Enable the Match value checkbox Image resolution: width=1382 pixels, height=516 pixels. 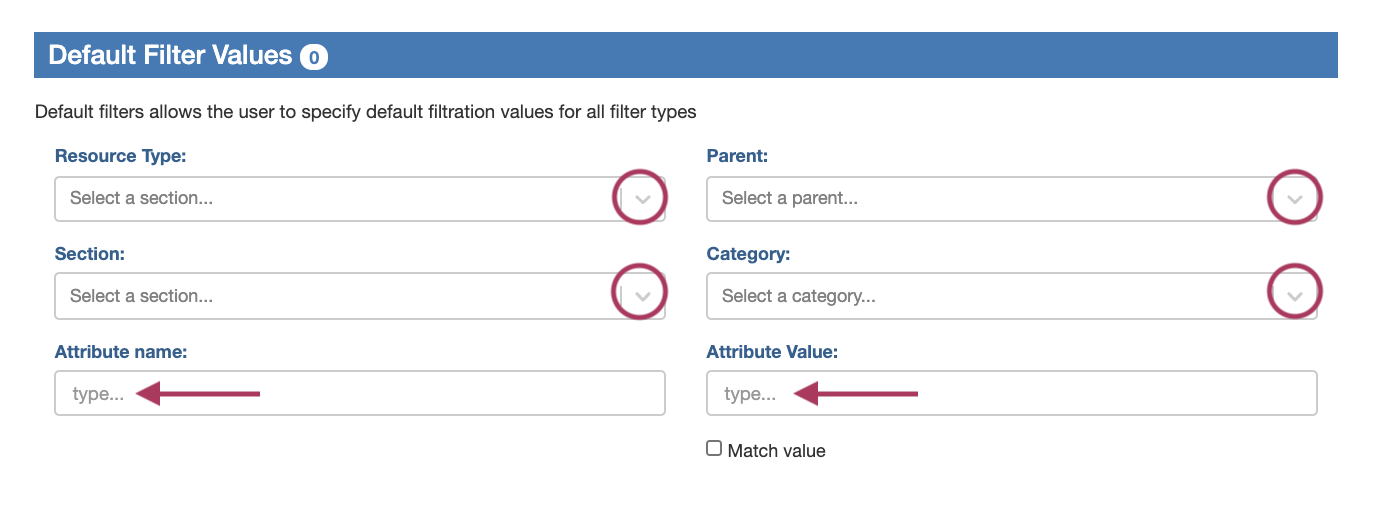tap(714, 449)
